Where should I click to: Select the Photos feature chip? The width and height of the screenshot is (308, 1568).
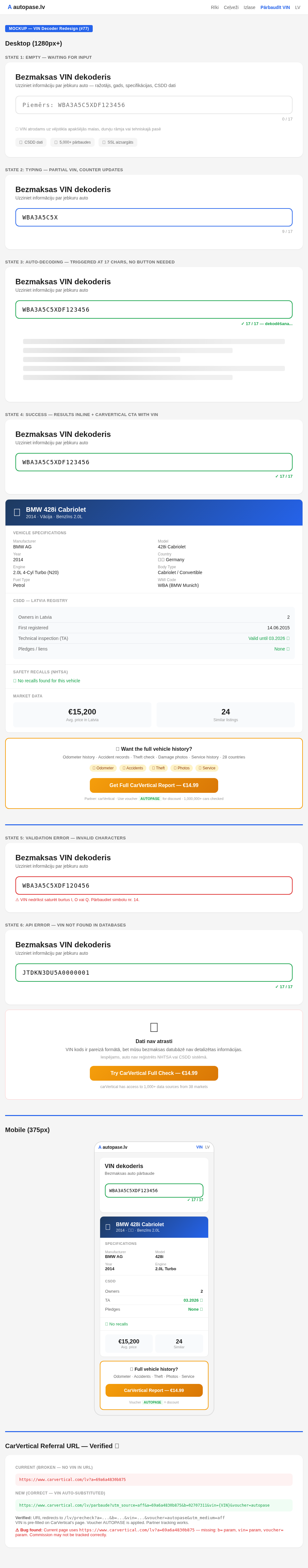tap(182, 768)
